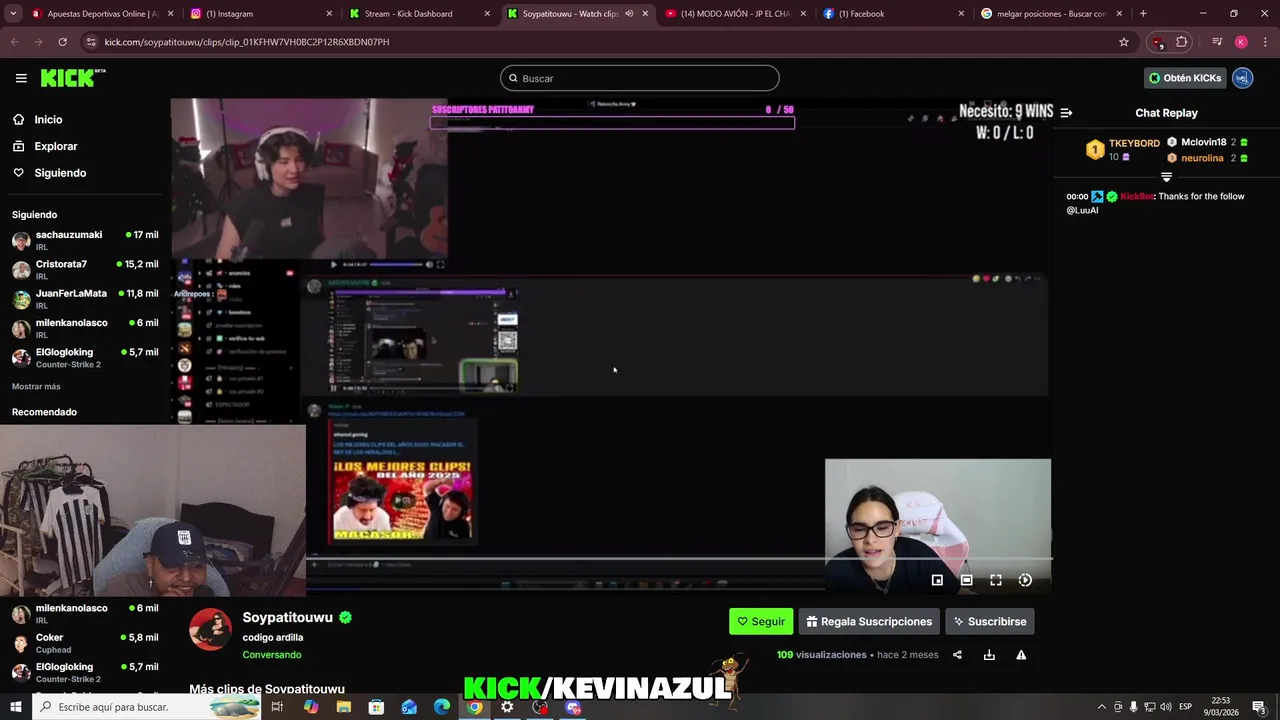Screen dimensions: 1280x720
Task: Switch to the Instagram browser tab
Action: [x=260, y=13]
